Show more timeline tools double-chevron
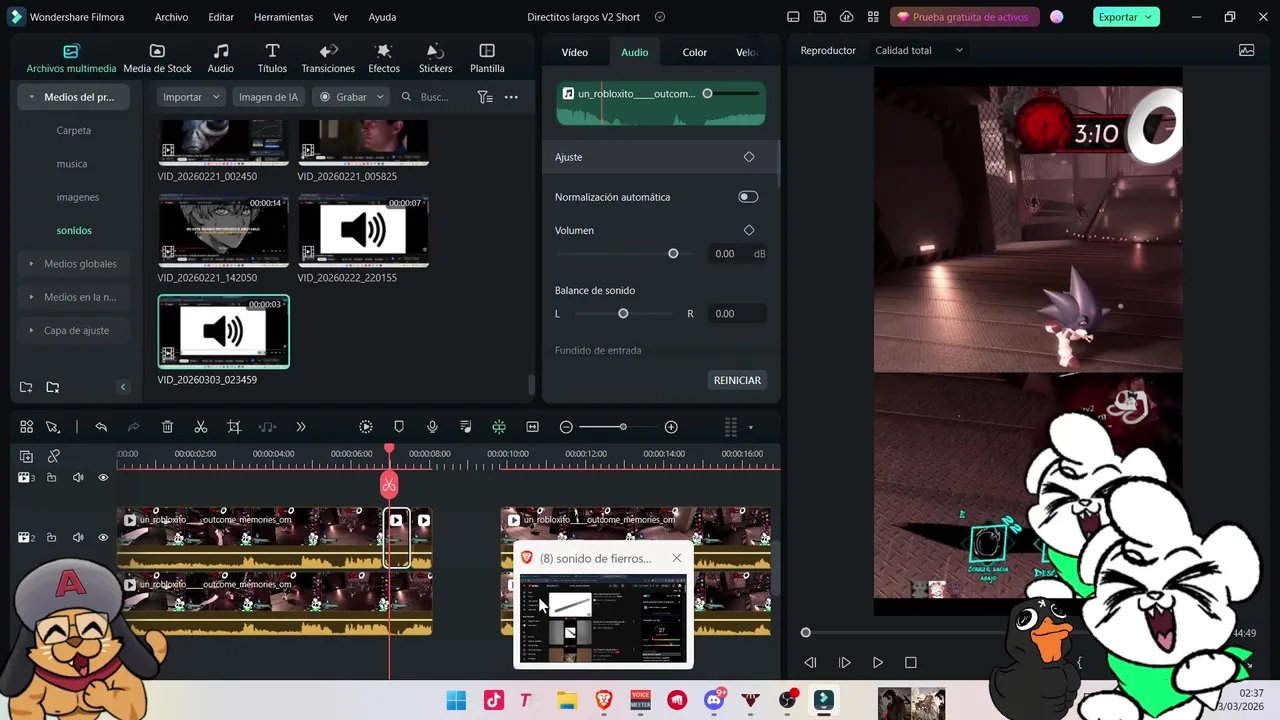The width and height of the screenshot is (1280, 720). (x=301, y=427)
